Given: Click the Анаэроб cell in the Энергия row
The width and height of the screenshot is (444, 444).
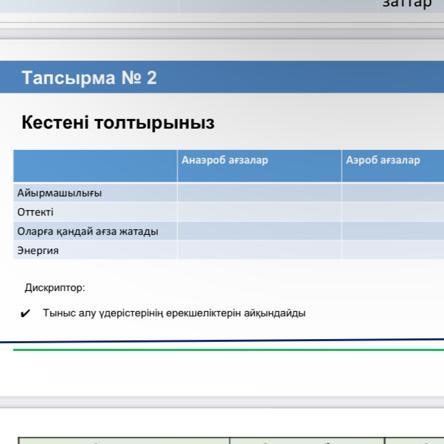Looking at the screenshot, I should [x=259, y=250].
